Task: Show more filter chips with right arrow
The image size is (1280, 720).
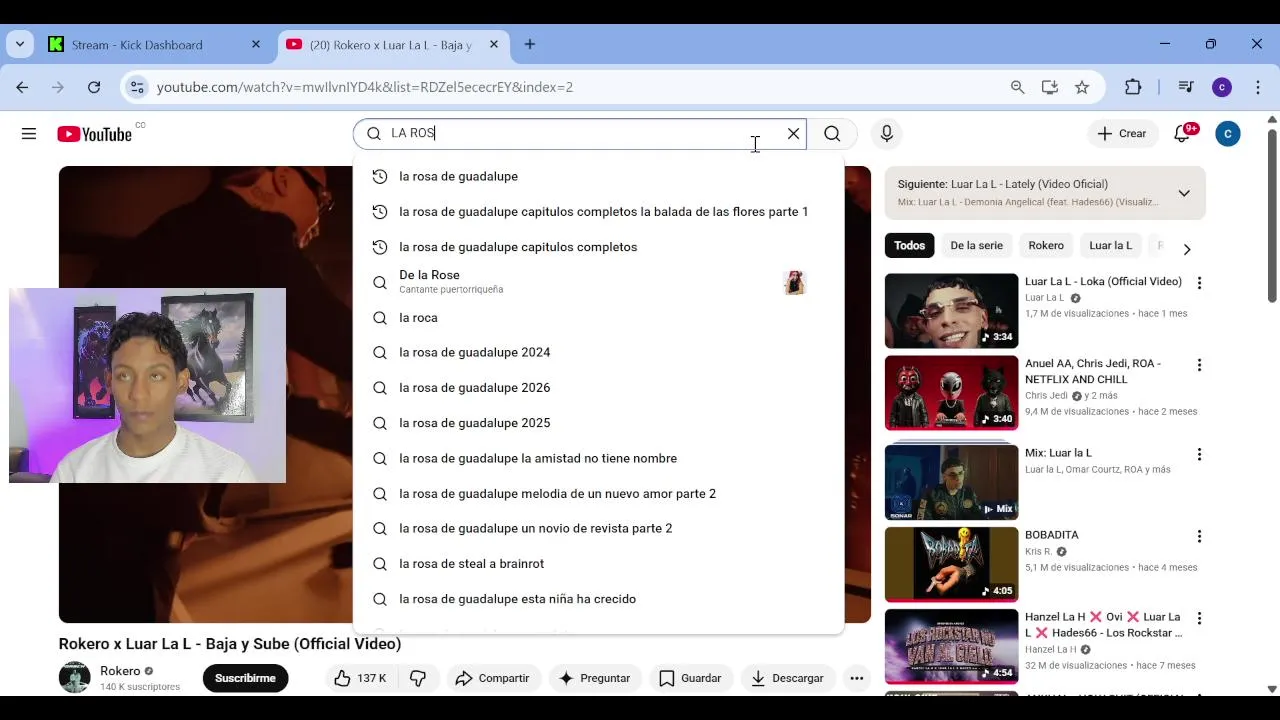Action: pyautogui.click(x=1187, y=249)
